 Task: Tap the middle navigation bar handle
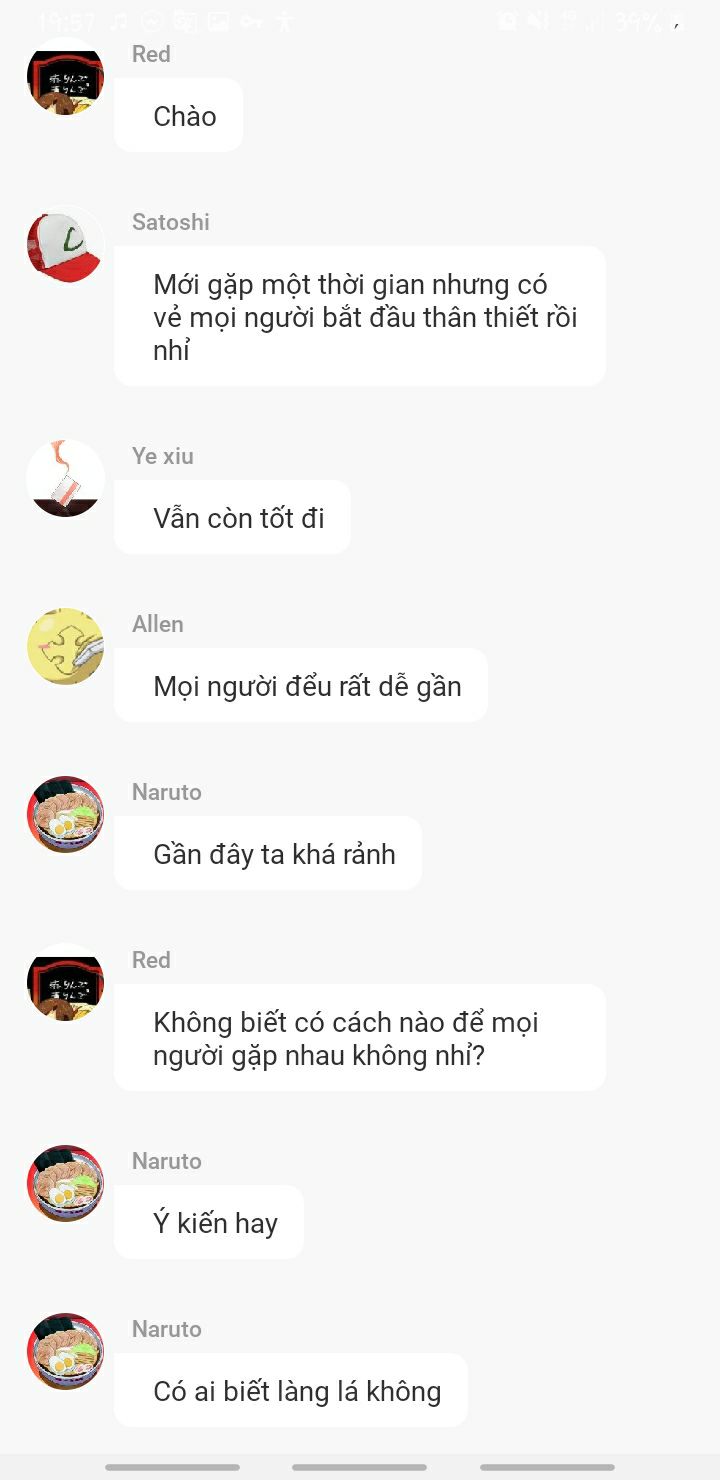click(x=360, y=1467)
